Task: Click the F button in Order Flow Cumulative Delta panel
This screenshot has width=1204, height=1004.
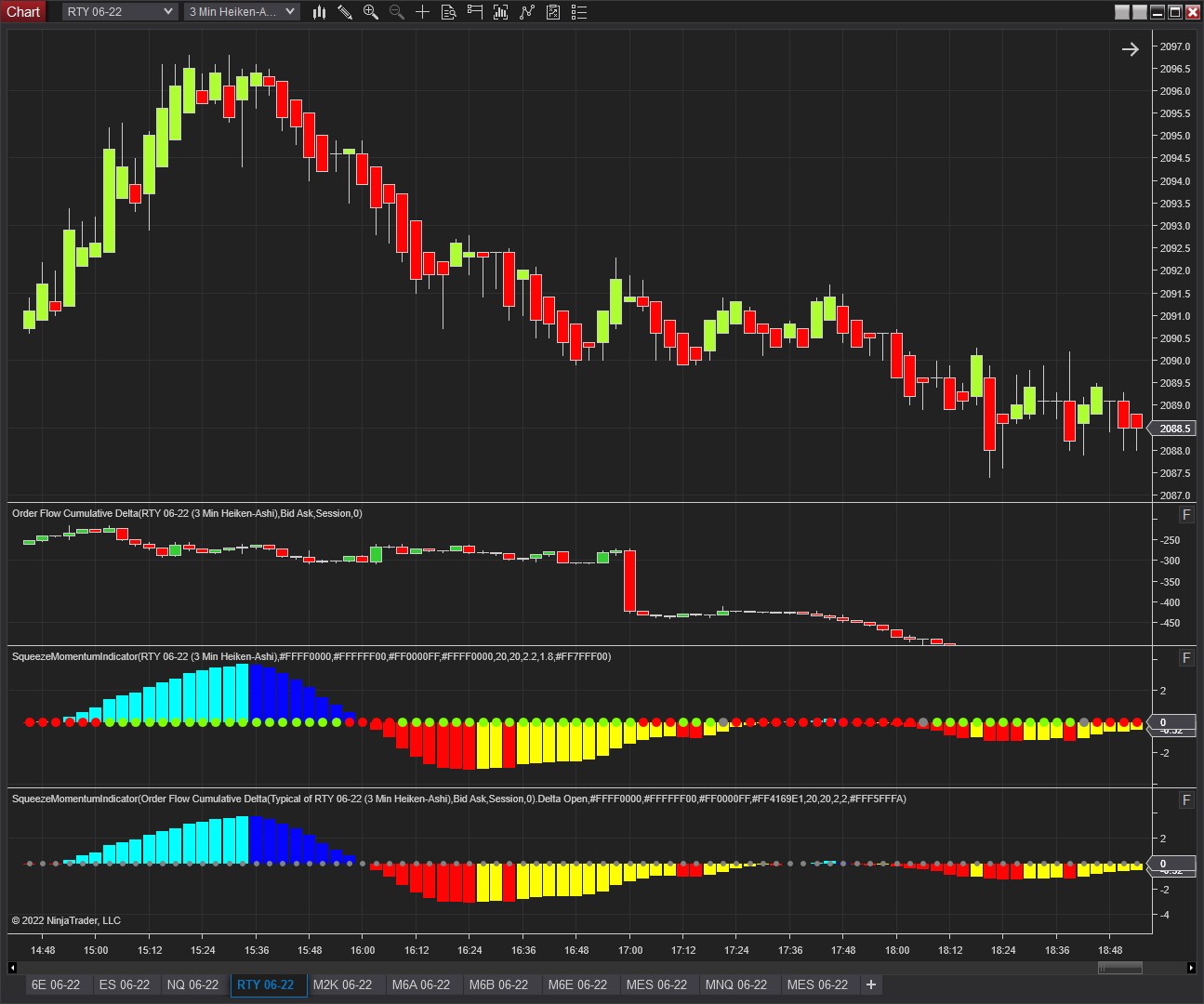Action: click(1186, 515)
